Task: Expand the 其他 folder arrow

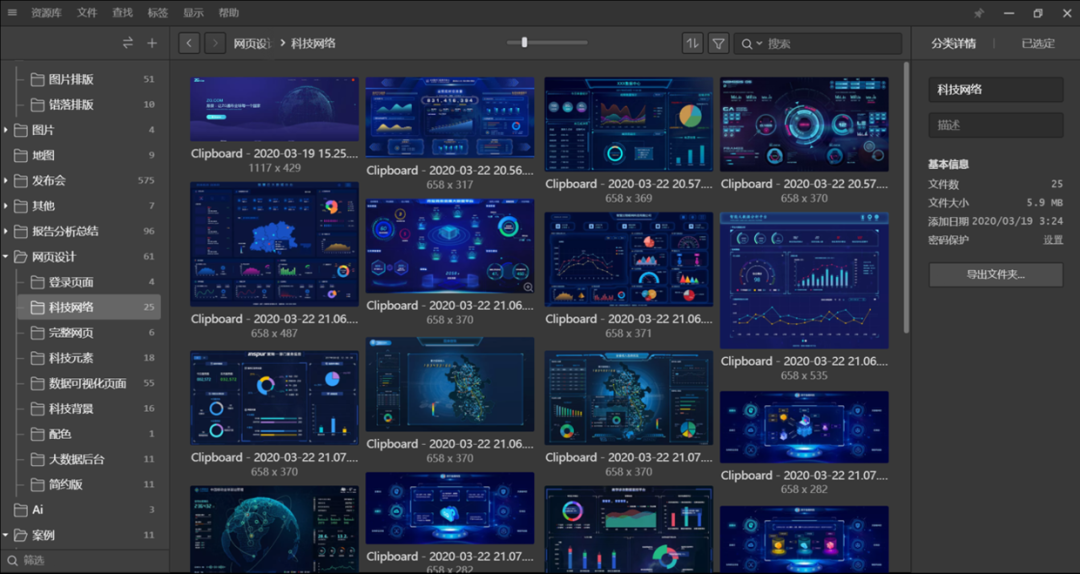Action: coord(6,206)
